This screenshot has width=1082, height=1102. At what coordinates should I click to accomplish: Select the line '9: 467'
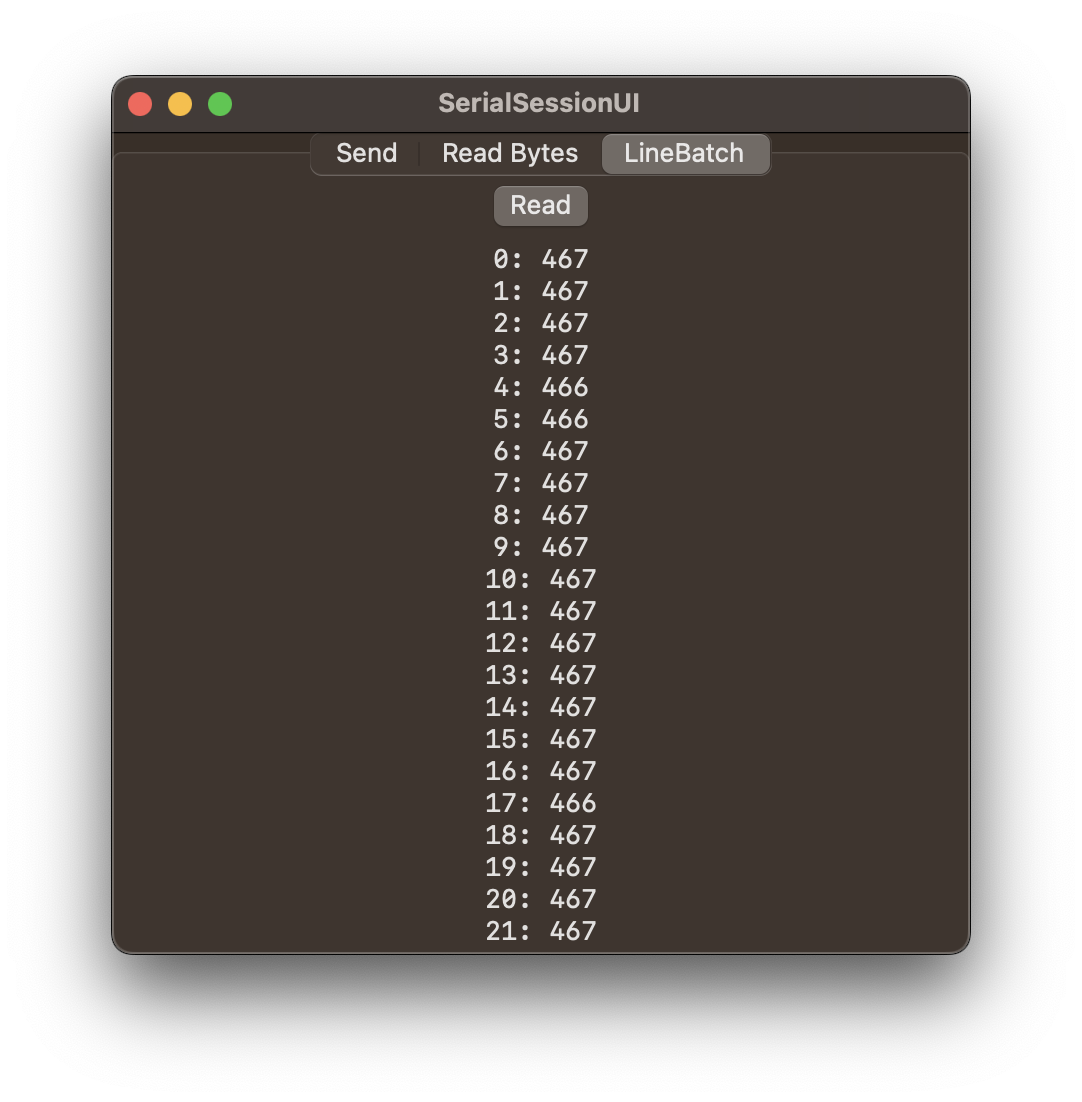click(540, 547)
